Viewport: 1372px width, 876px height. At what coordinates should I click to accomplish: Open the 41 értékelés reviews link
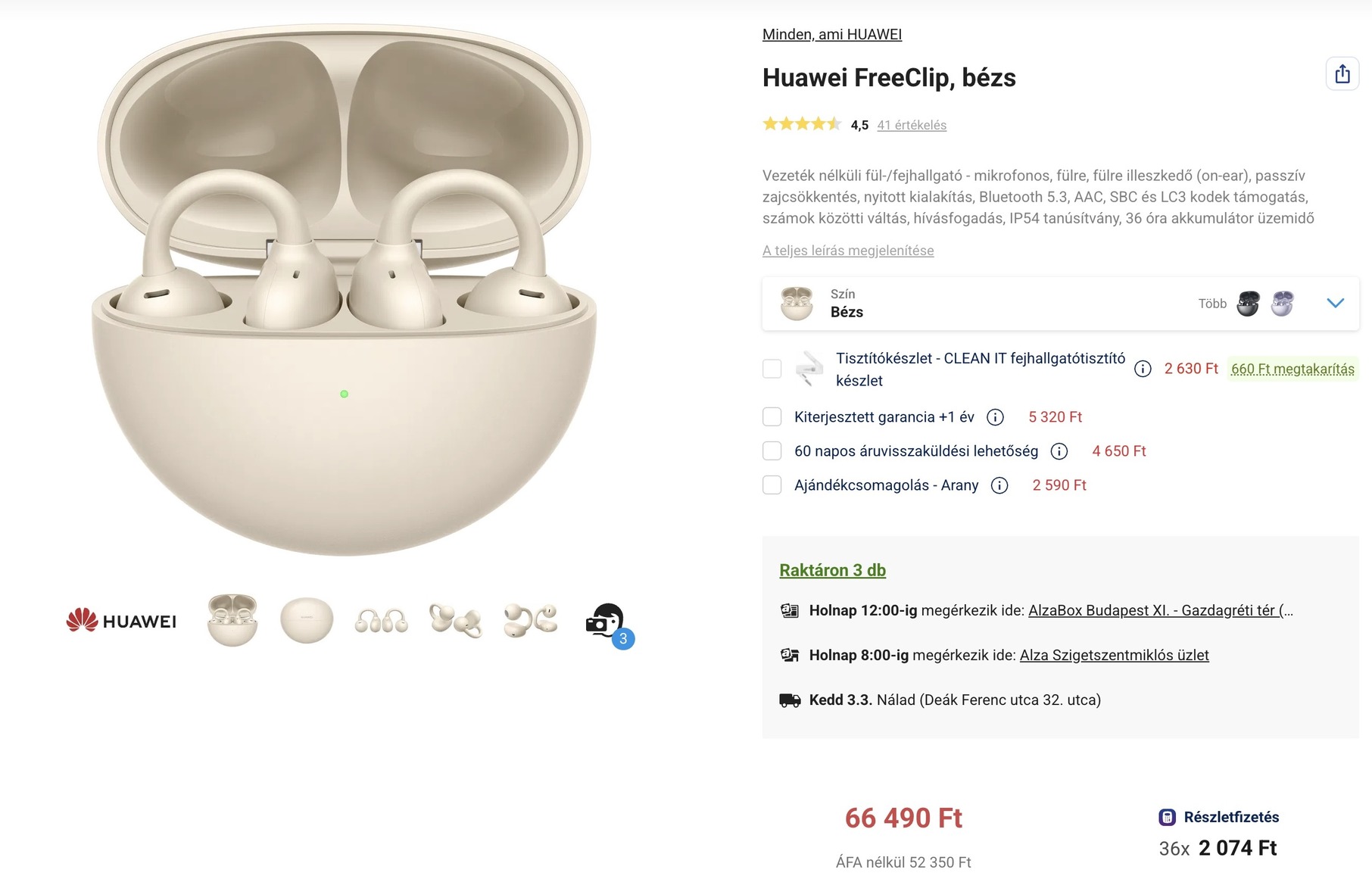(911, 125)
